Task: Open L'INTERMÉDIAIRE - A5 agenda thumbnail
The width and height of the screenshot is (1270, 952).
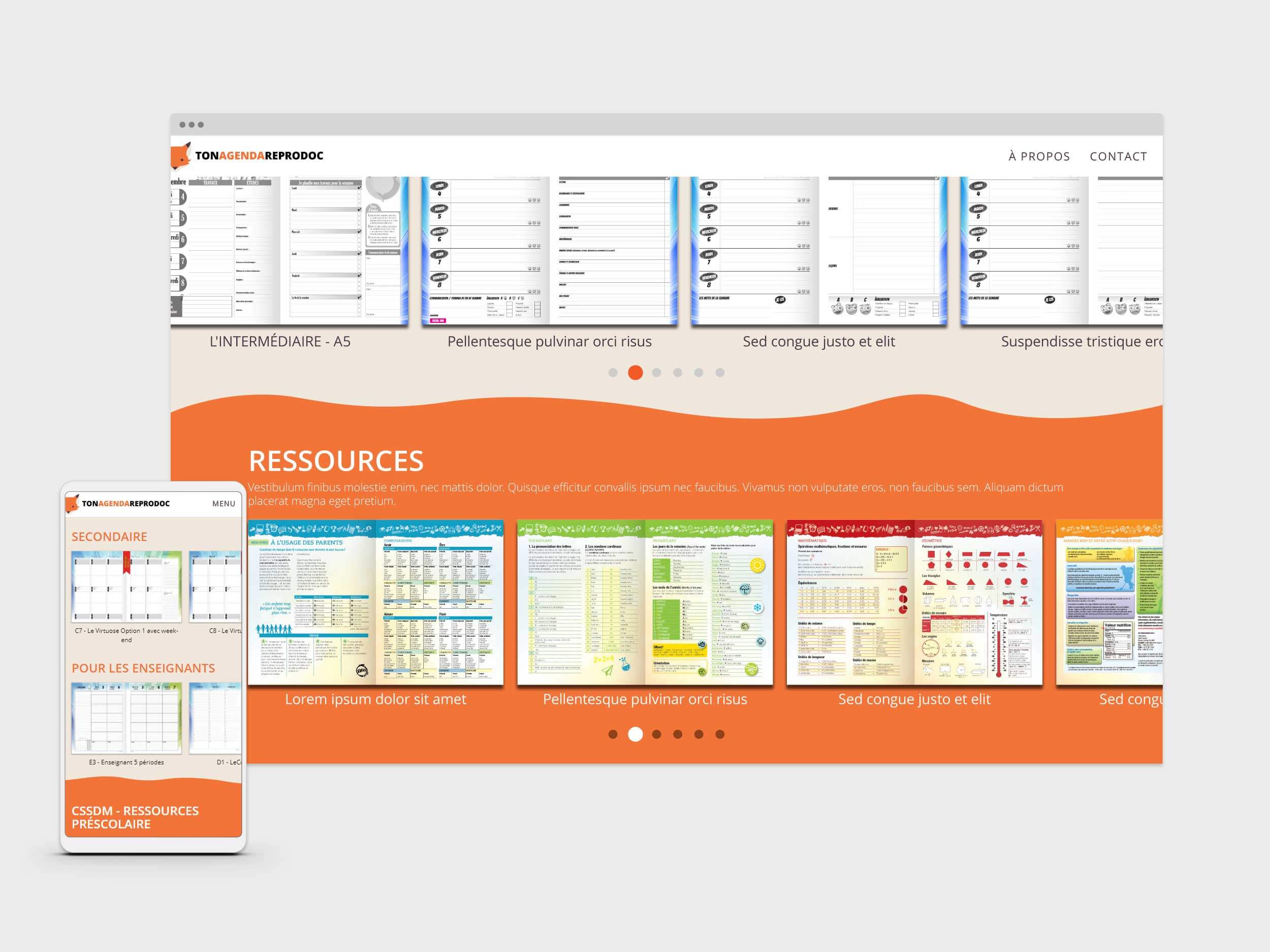Action: (x=290, y=251)
